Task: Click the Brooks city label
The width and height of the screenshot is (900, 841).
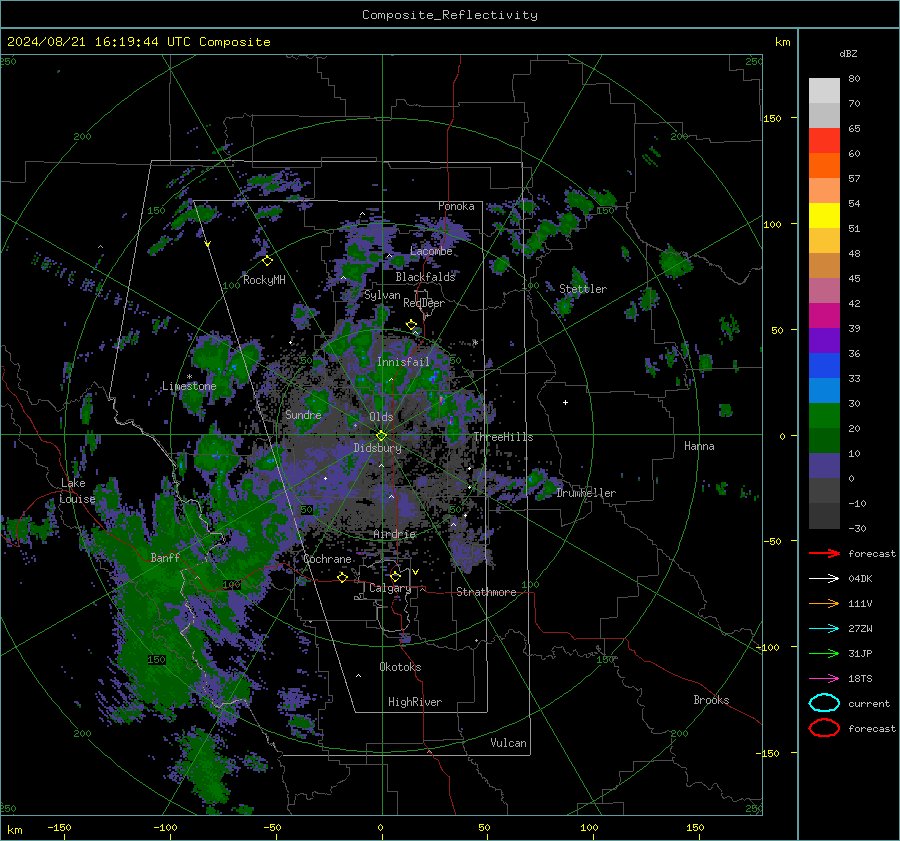Action: 711,700
